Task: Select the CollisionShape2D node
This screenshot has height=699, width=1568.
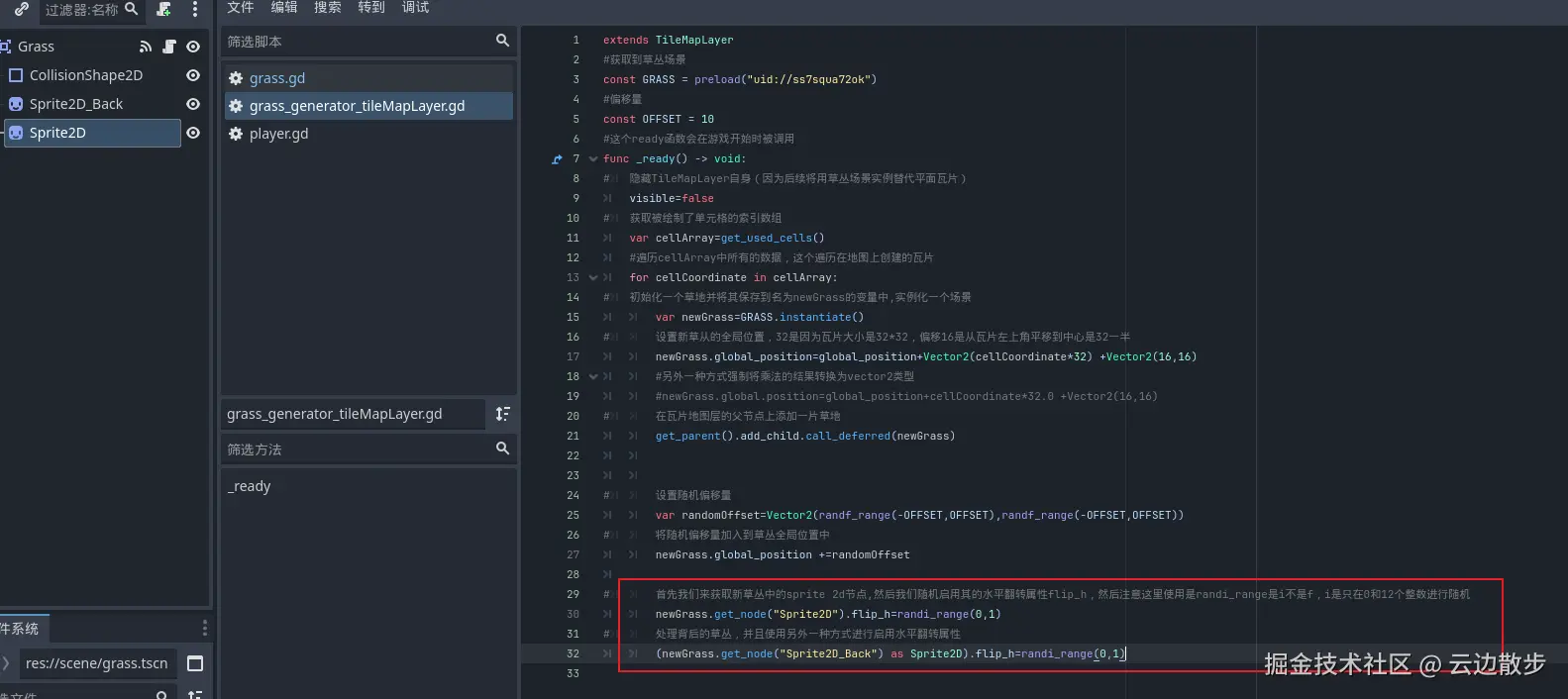Action: pyautogui.click(x=86, y=75)
